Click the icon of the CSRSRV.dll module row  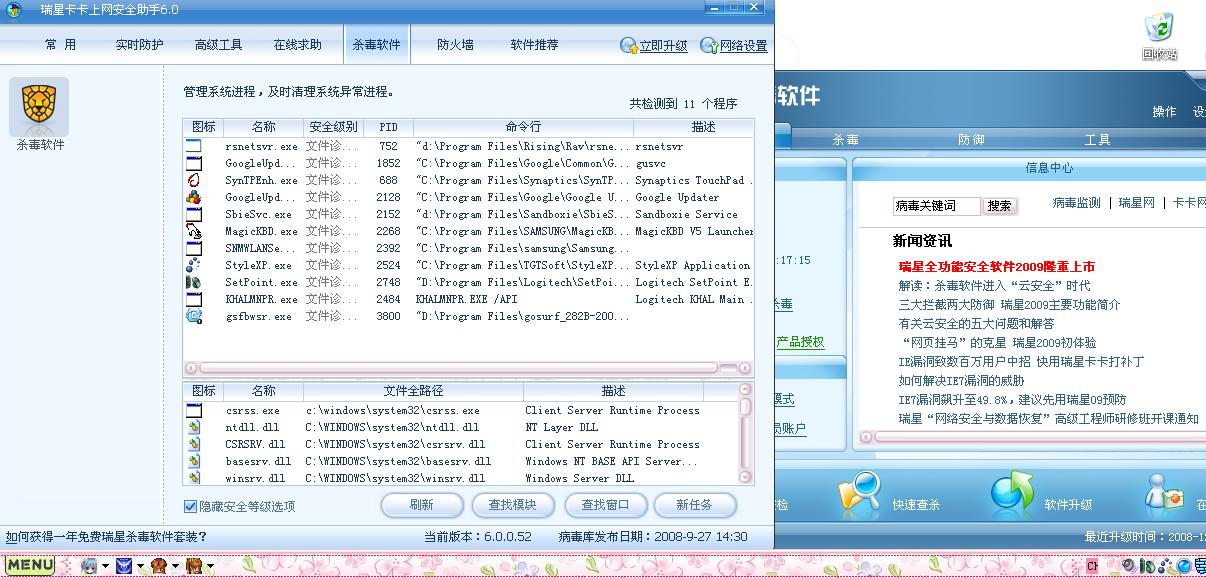click(194, 444)
